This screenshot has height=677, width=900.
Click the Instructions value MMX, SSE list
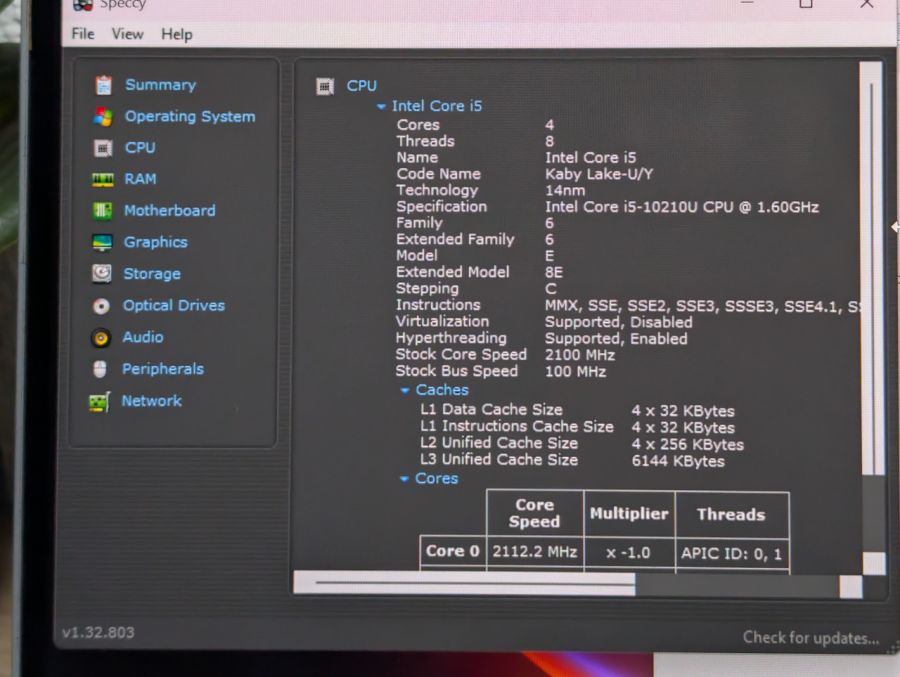(x=702, y=307)
